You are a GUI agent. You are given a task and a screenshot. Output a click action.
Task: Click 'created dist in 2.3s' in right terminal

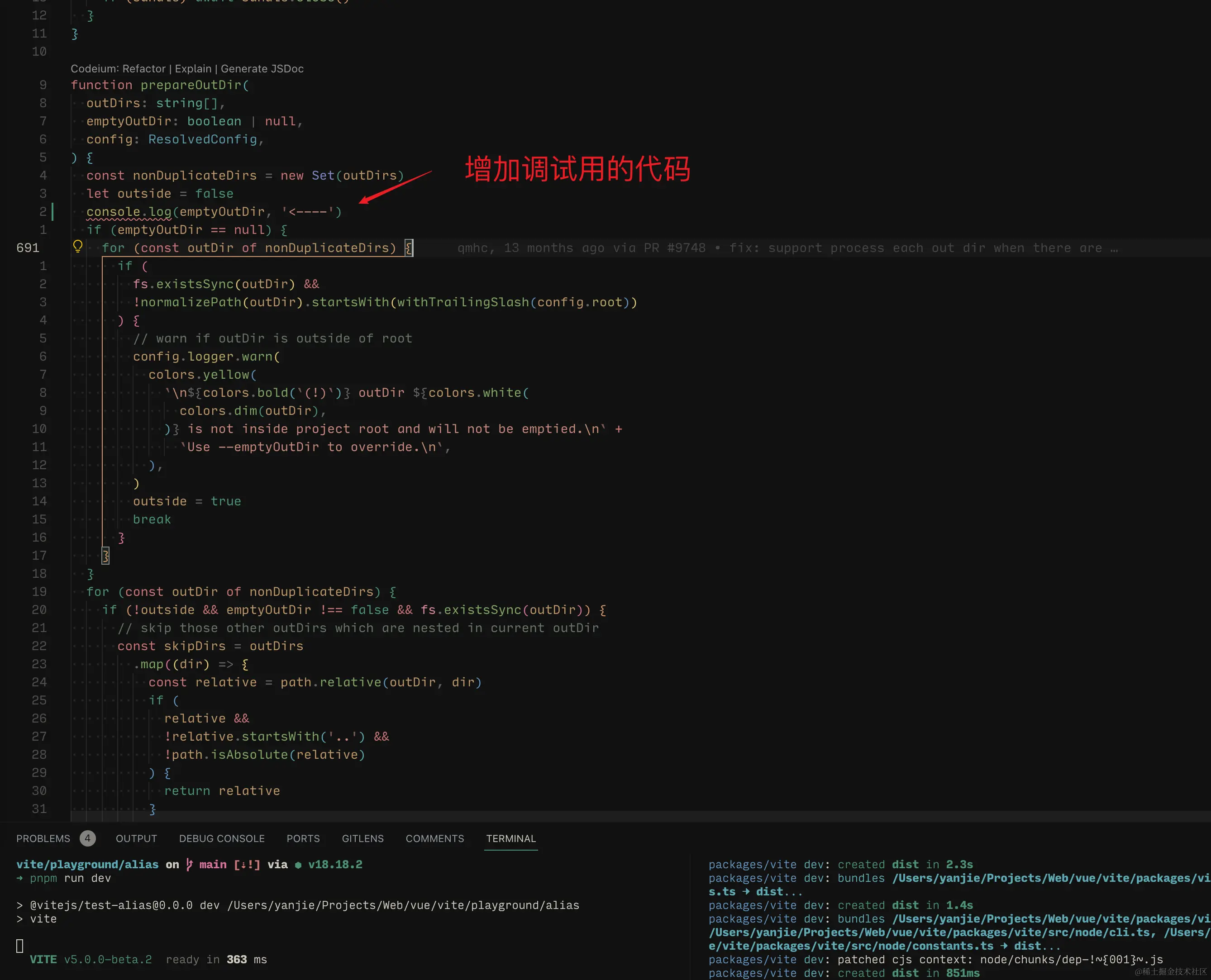point(905,864)
